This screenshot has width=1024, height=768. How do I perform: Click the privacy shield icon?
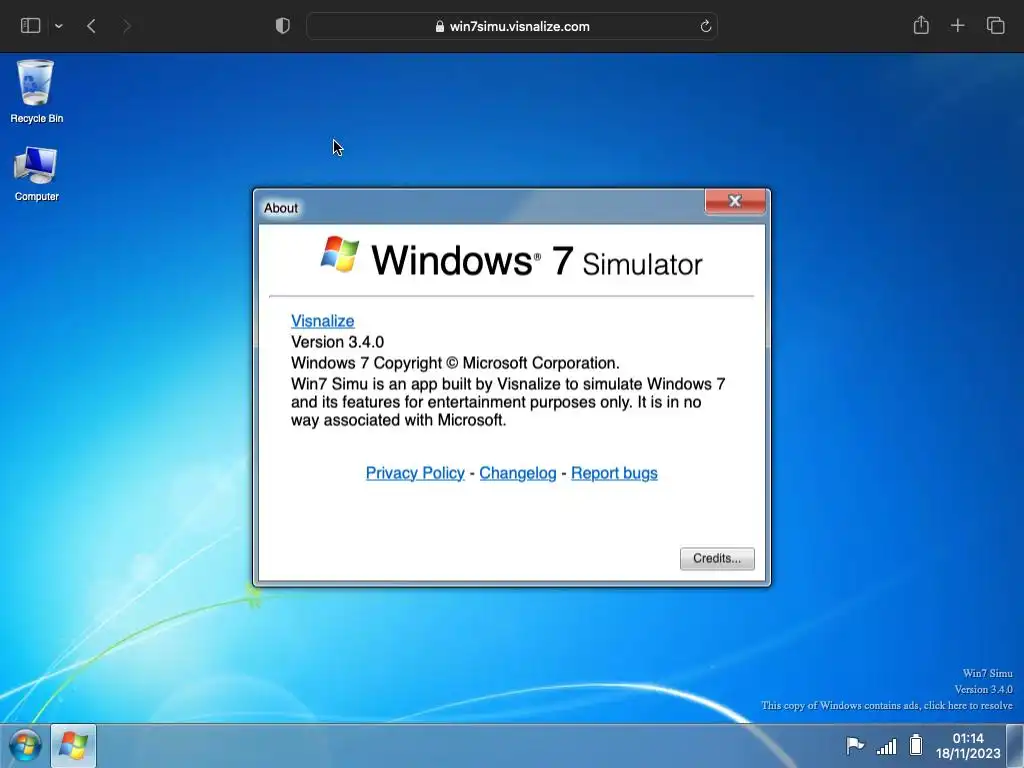click(282, 26)
